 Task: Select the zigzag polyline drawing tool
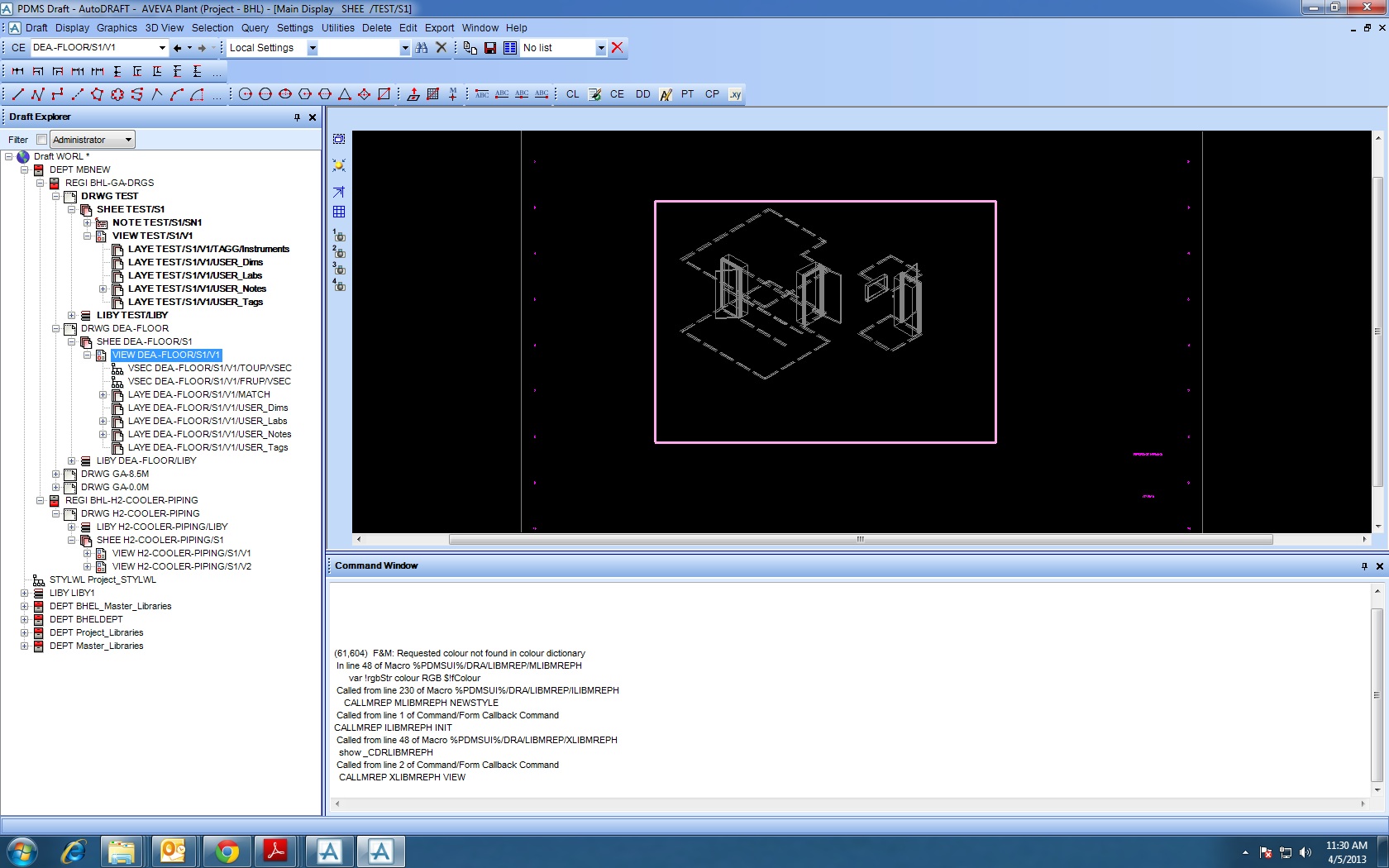point(37,94)
